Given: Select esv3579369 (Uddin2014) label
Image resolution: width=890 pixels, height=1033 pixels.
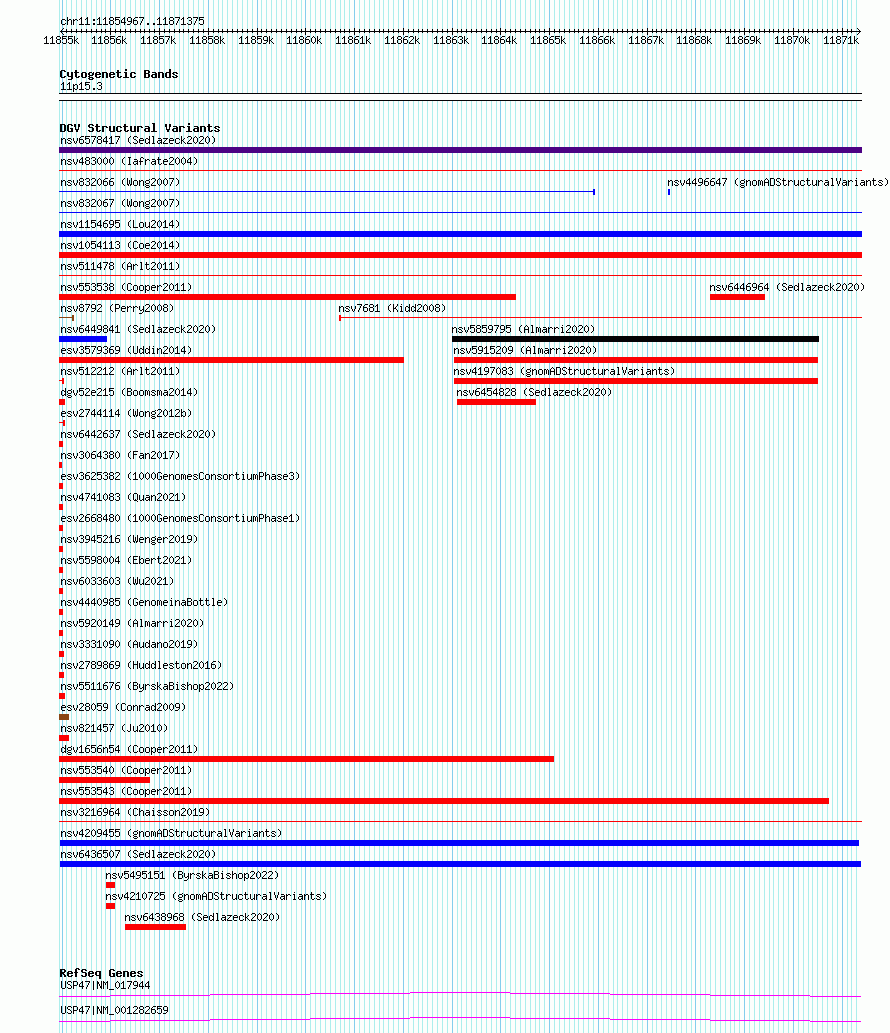Looking at the screenshot, I should click(126, 350).
